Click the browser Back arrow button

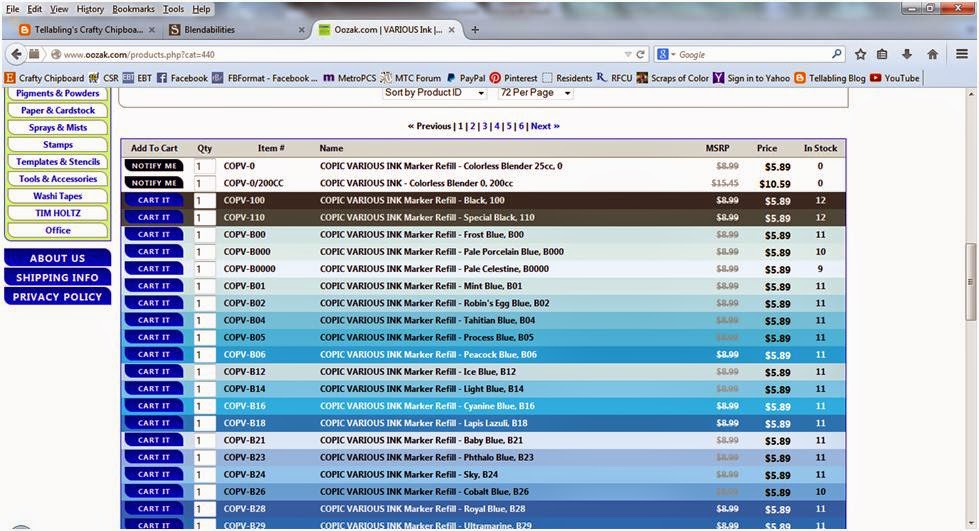(16, 54)
